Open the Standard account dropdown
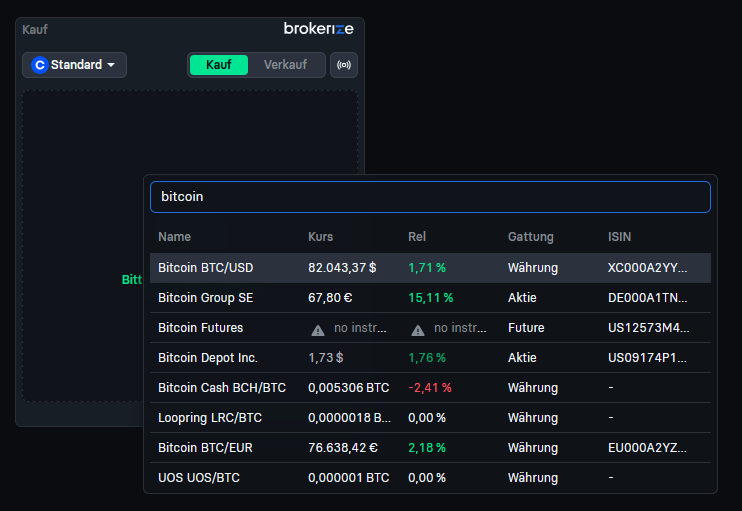Viewport: 742px width, 511px height. point(74,65)
